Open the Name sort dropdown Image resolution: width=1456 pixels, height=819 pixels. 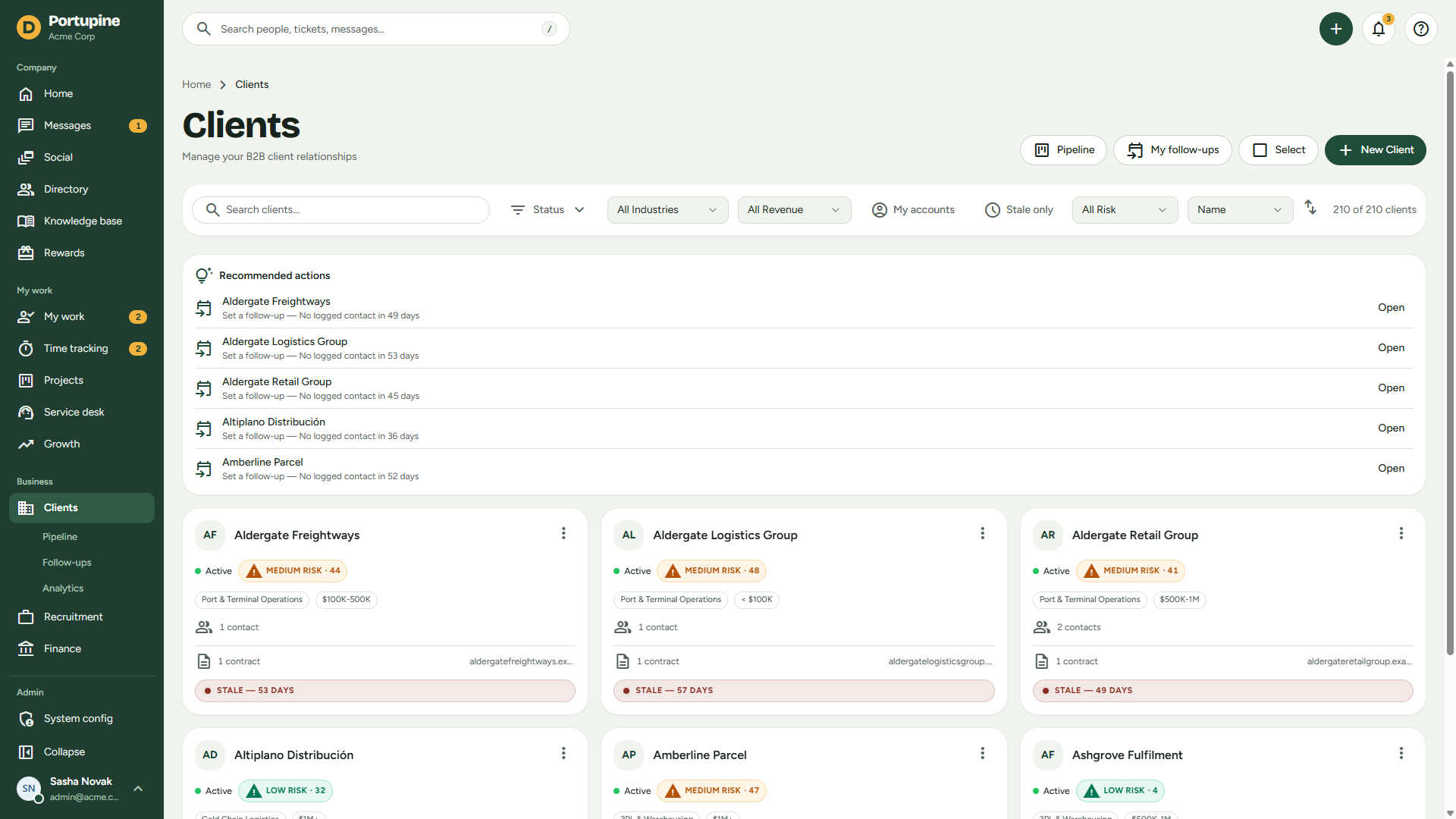(1240, 210)
